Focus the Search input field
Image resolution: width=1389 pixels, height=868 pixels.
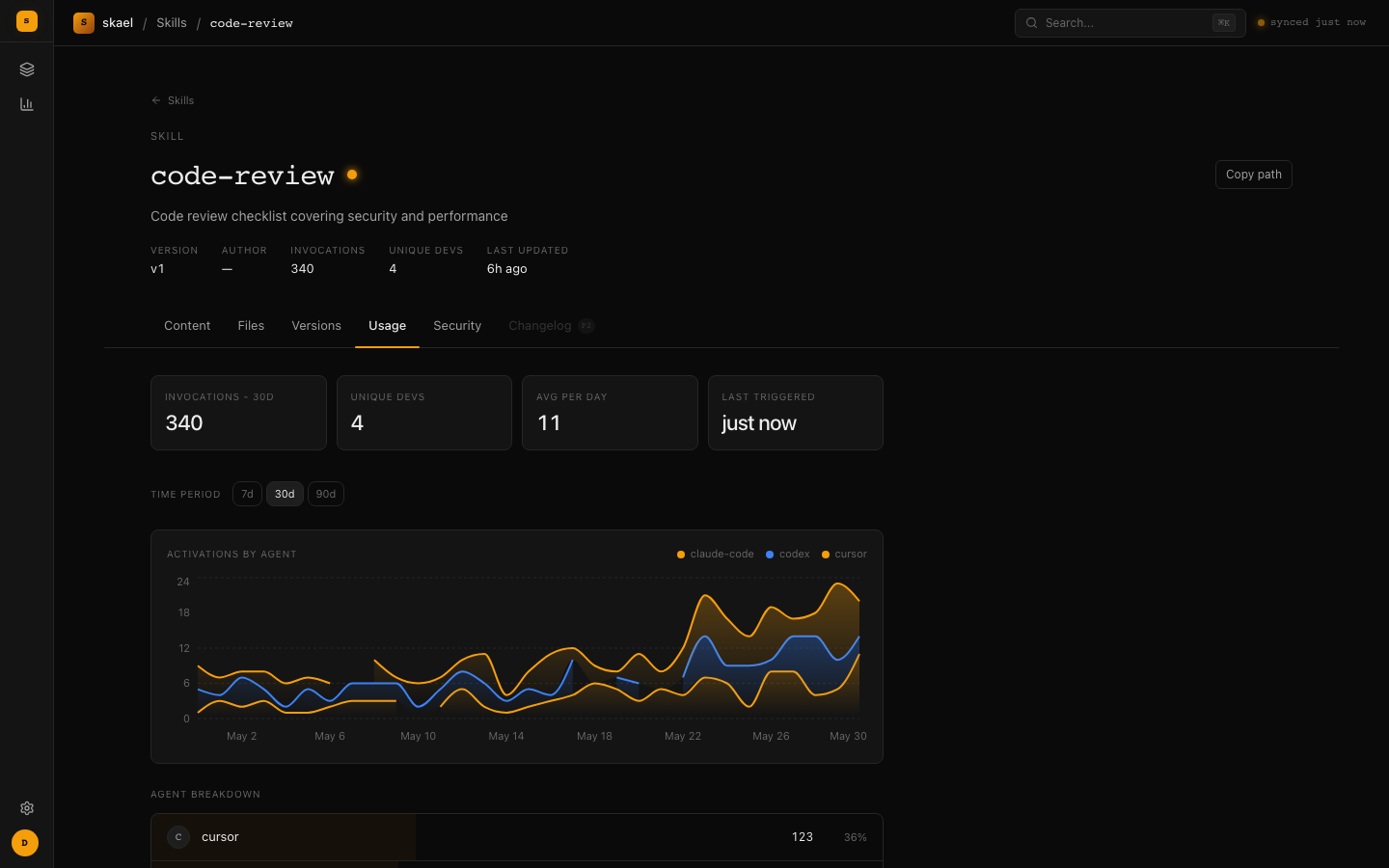click(x=1130, y=23)
